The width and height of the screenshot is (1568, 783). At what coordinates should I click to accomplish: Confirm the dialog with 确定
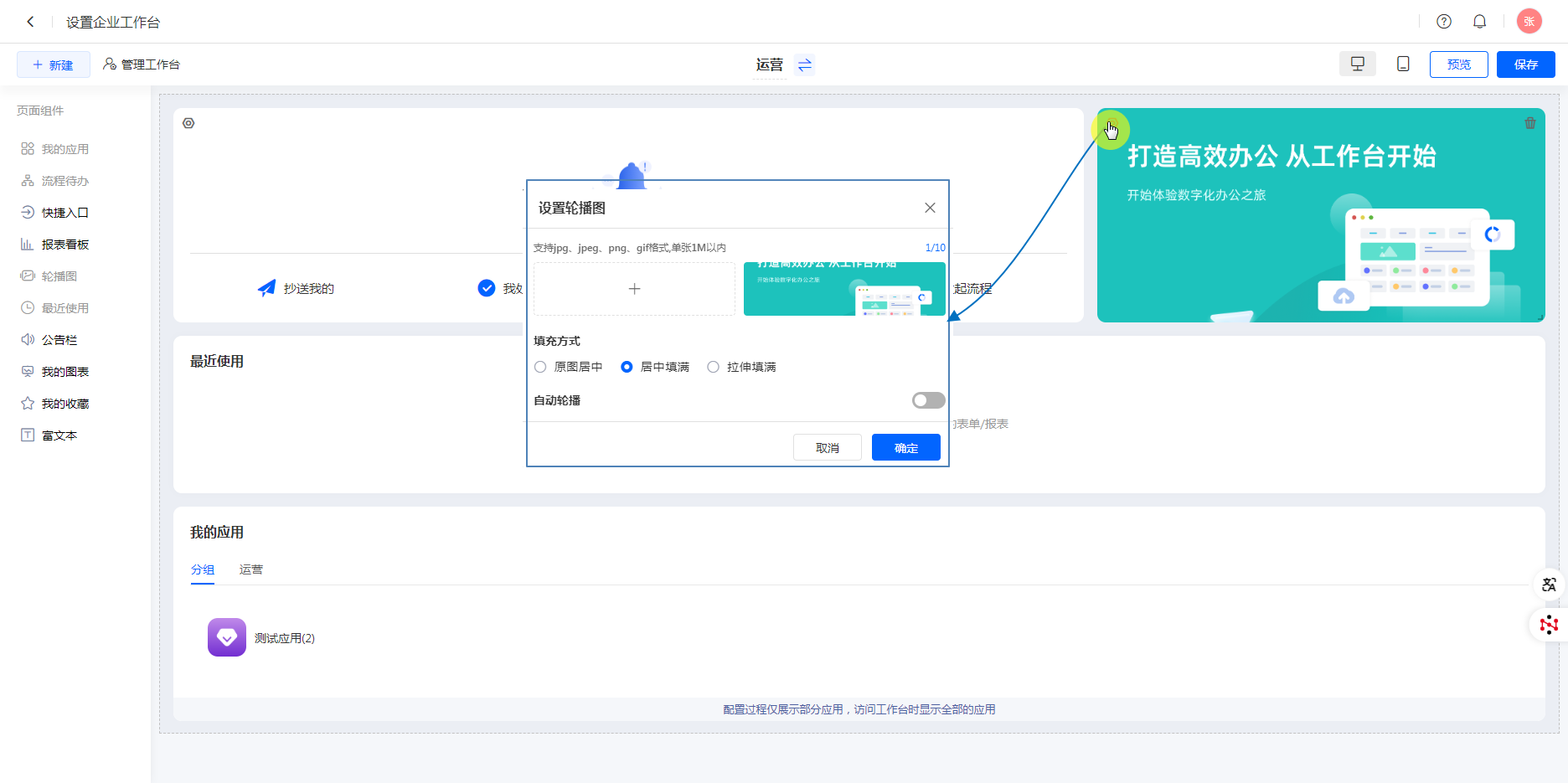(905, 448)
